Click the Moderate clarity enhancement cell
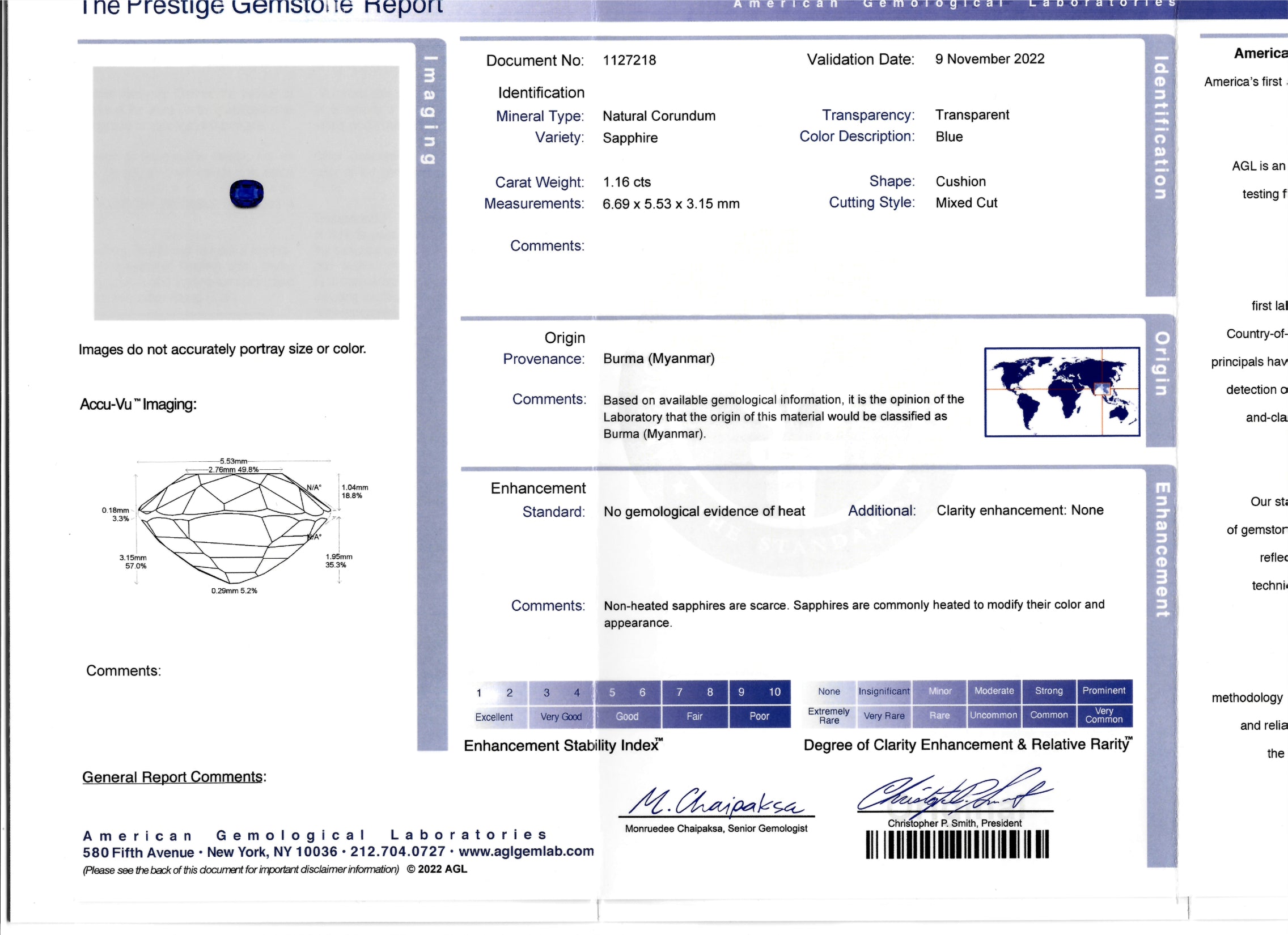The width and height of the screenshot is (1288, 935). [994, 690]
